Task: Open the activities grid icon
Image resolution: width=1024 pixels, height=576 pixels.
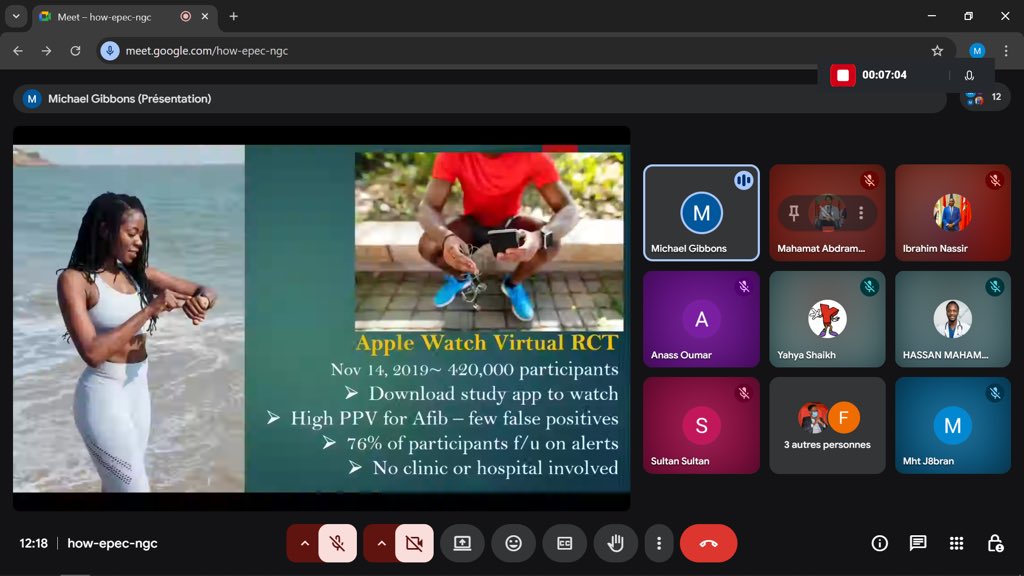Action: pos(956,543)
